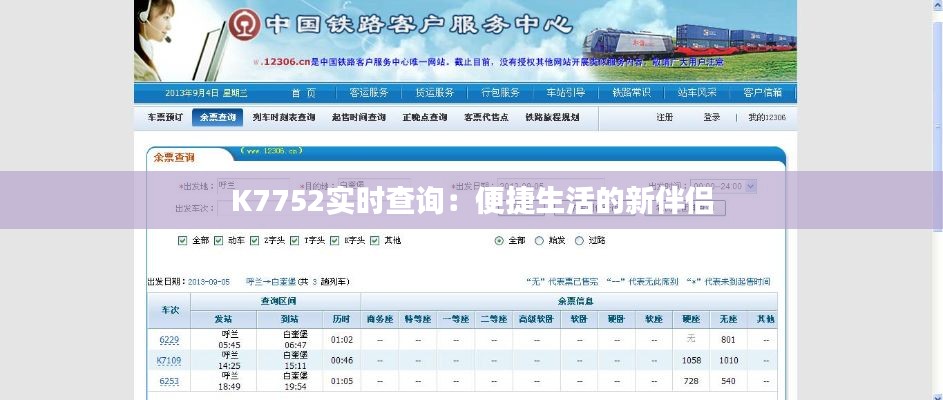Viewport: 943px width, 400px height.
Task: Click the 00:46 duration cell
Action: coord(342,361)
